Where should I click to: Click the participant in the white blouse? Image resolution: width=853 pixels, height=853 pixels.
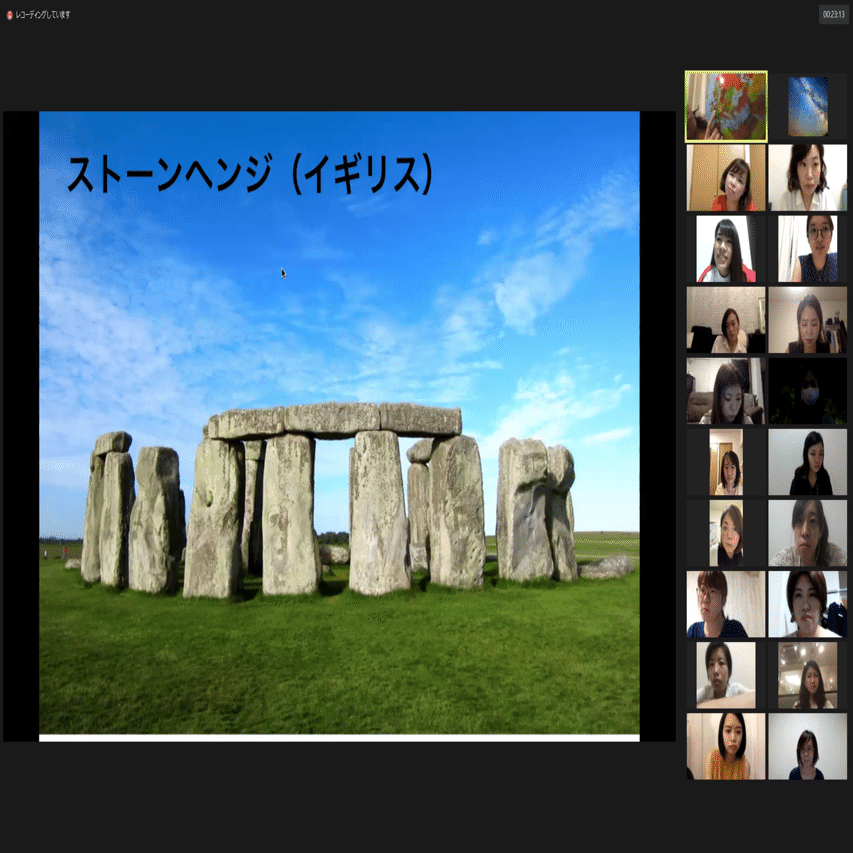pos(807,177)
